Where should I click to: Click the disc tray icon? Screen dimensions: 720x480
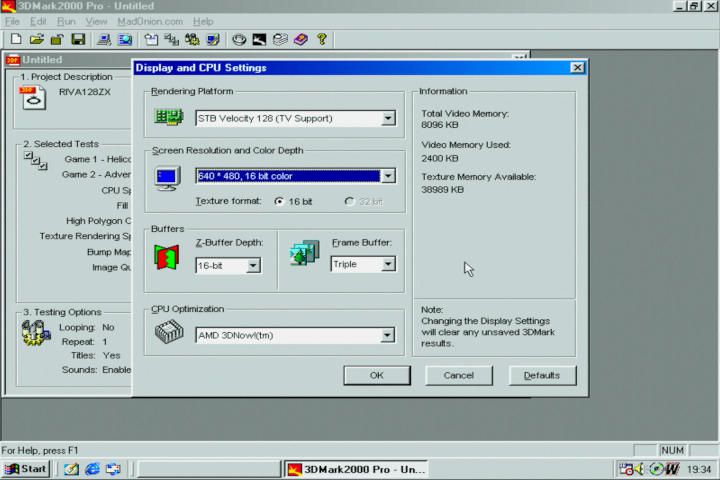tap(657, 469)
